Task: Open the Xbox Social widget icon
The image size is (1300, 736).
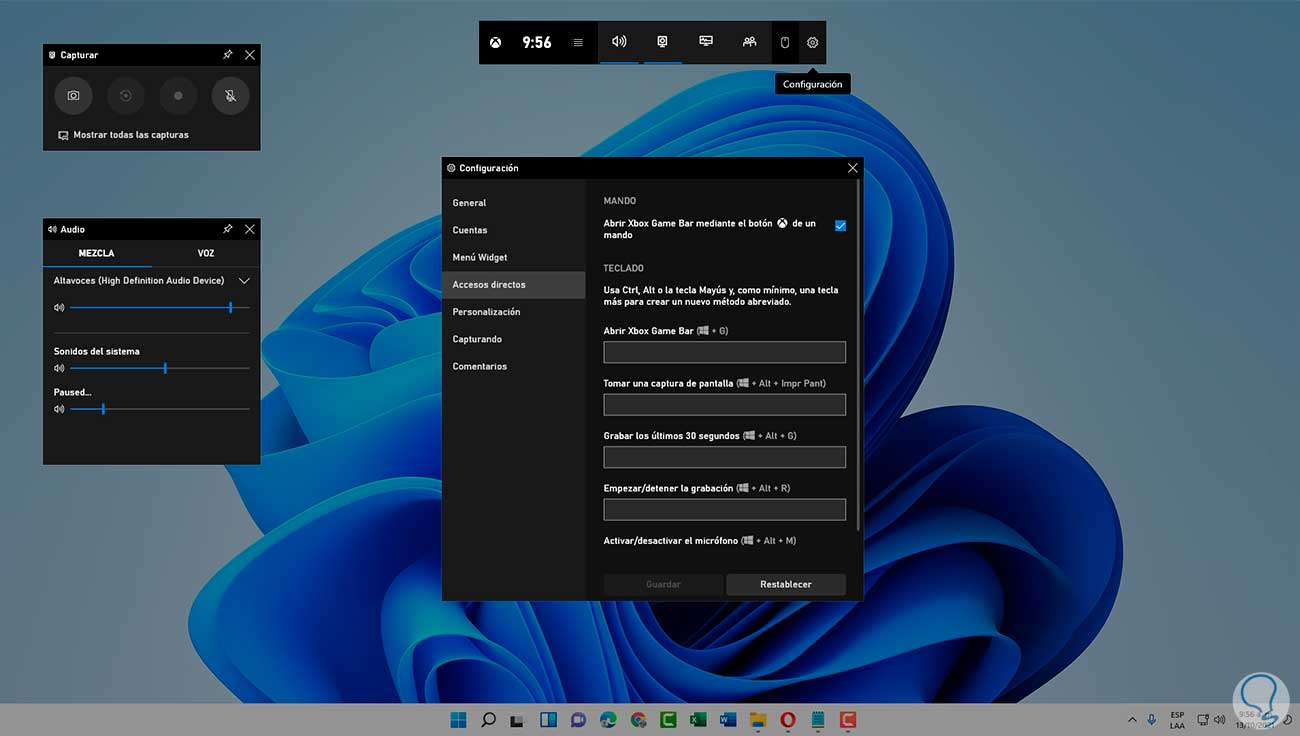Action: tap(749, 42)
